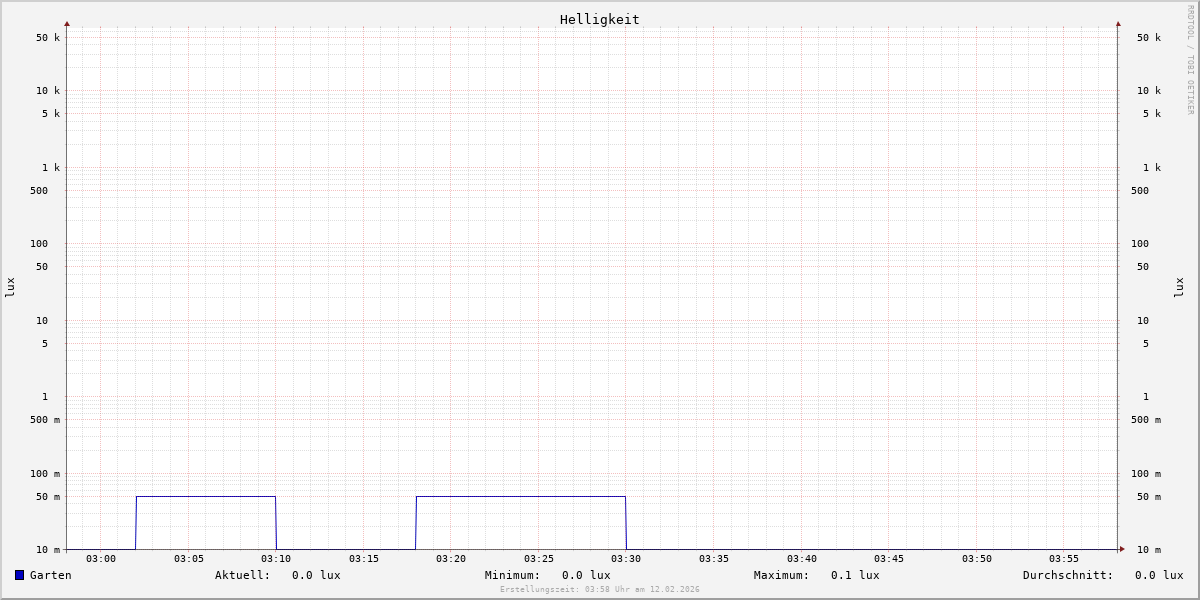The image size is (1200, 600).
Task: Click the blue Garten legend color box
Action: [19, 575]
